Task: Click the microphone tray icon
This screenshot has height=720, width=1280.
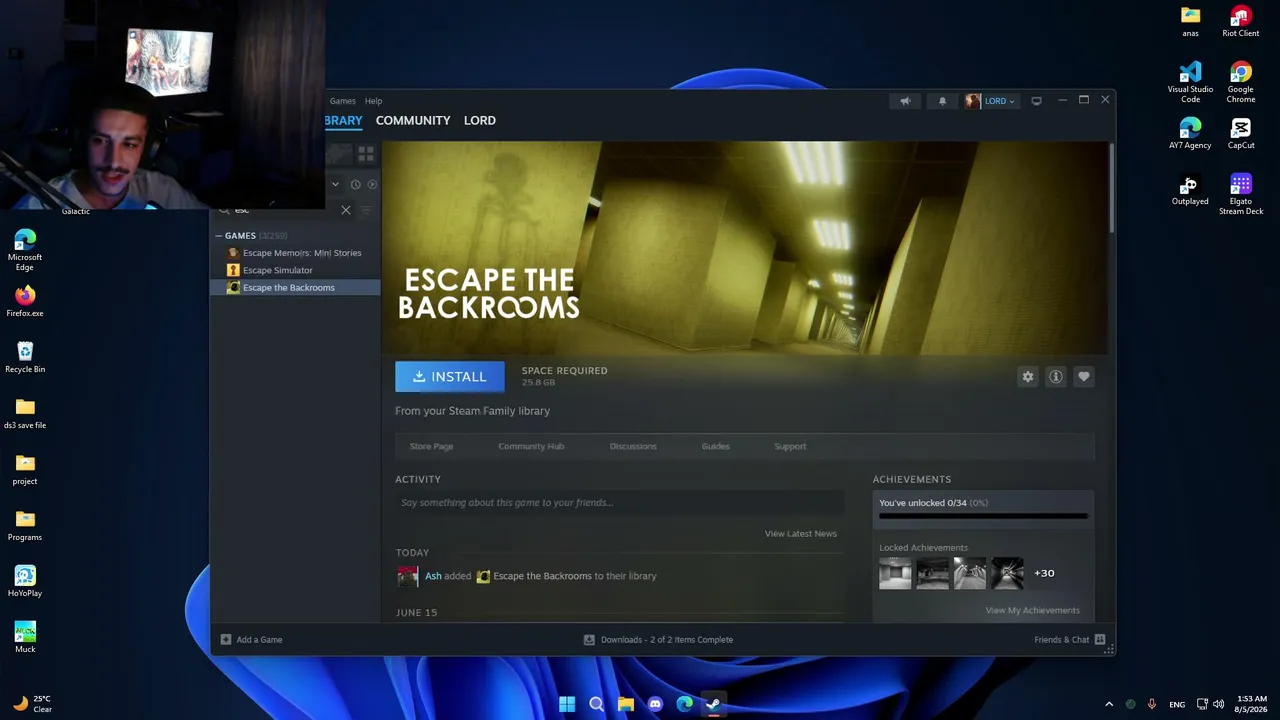Action: pos(1152,704)
